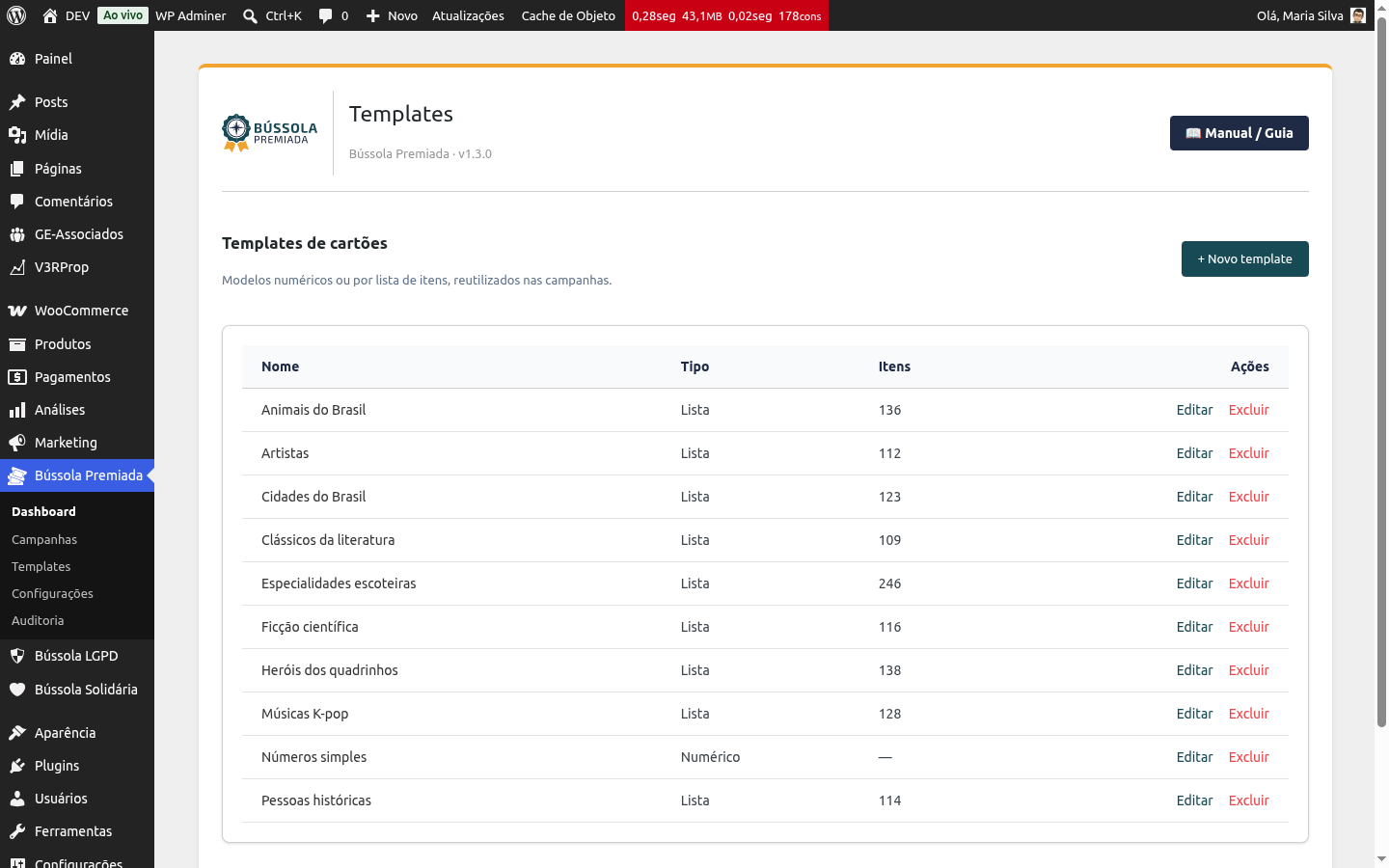1389x868 pixels.
Task: Edit the Animais do Brasil template
Action: [x=1194, y=410]
